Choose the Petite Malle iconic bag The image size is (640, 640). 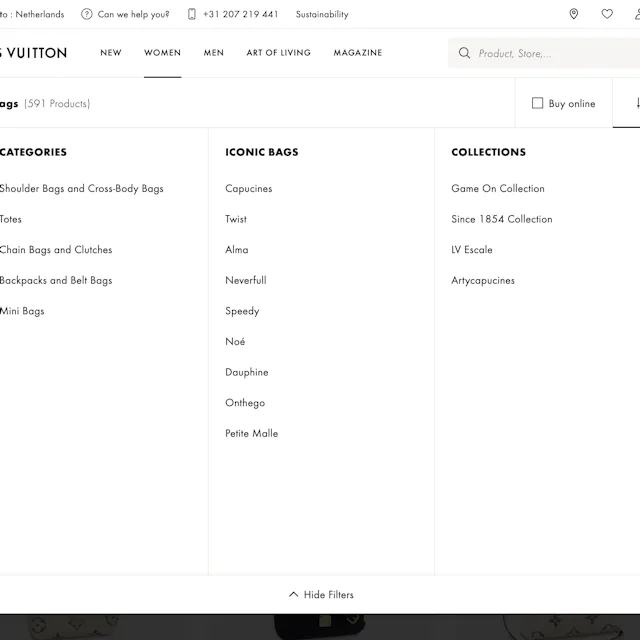(x=251, y=433)
